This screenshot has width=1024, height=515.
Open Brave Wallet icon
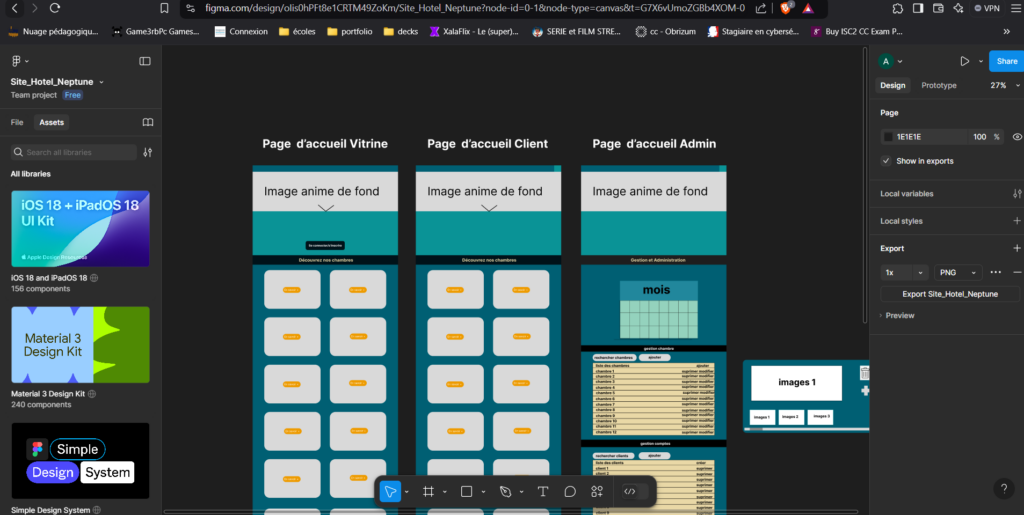tap(938, 8)
